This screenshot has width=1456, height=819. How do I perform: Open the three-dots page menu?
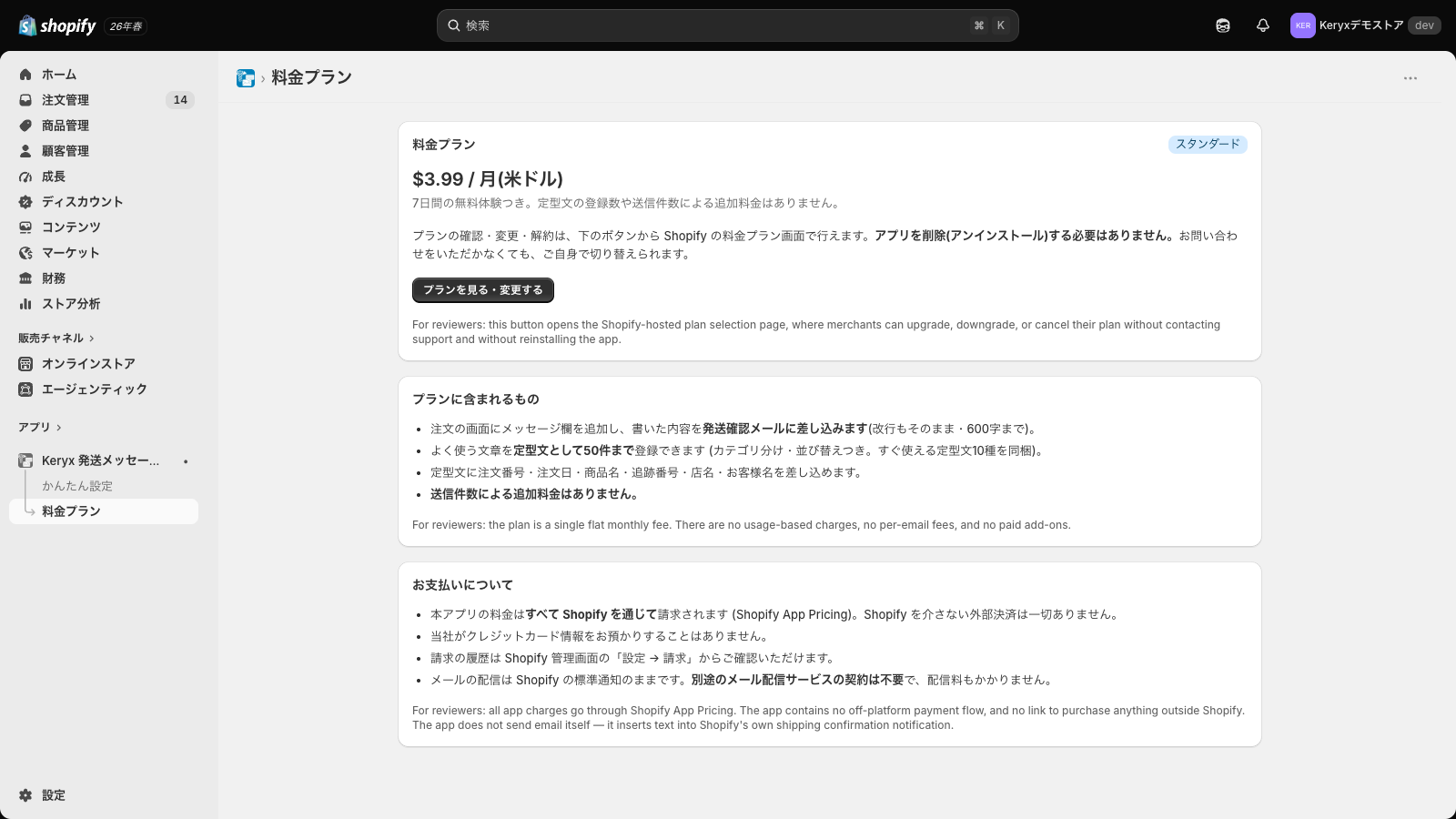[x=1410, y=78]
